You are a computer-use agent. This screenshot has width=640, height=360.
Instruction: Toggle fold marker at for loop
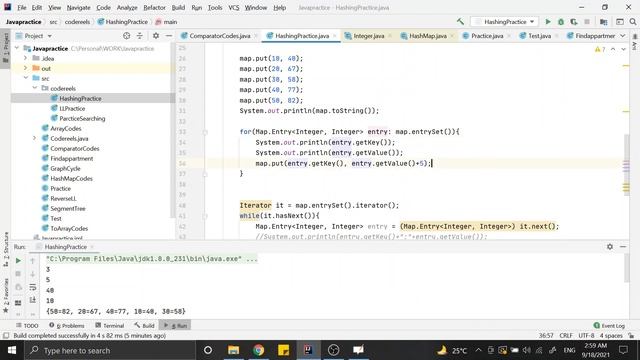pyautogui.click(x=205, y=132)
